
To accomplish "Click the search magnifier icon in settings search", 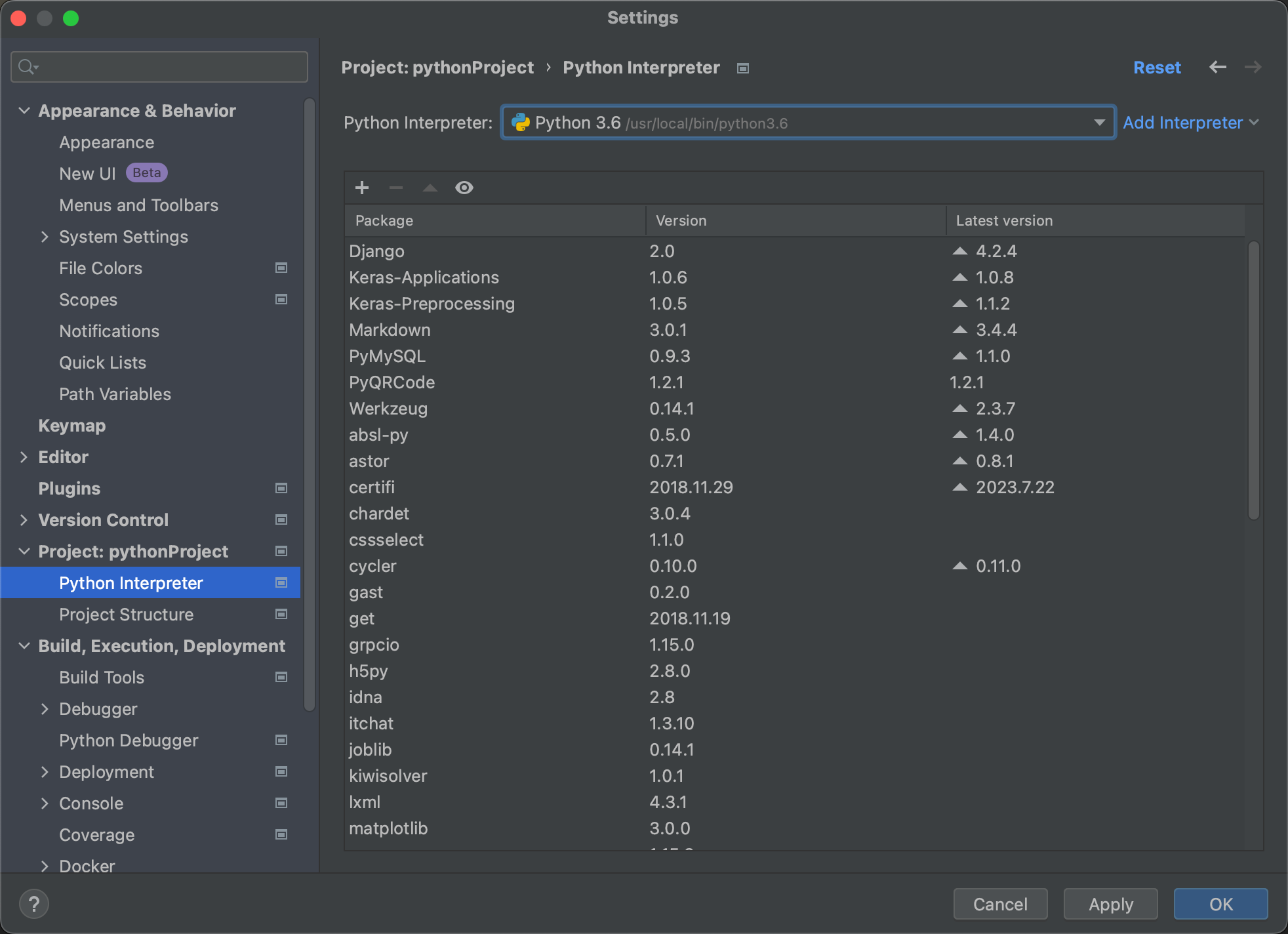I will pyautogui.click(x=26, y=66).
